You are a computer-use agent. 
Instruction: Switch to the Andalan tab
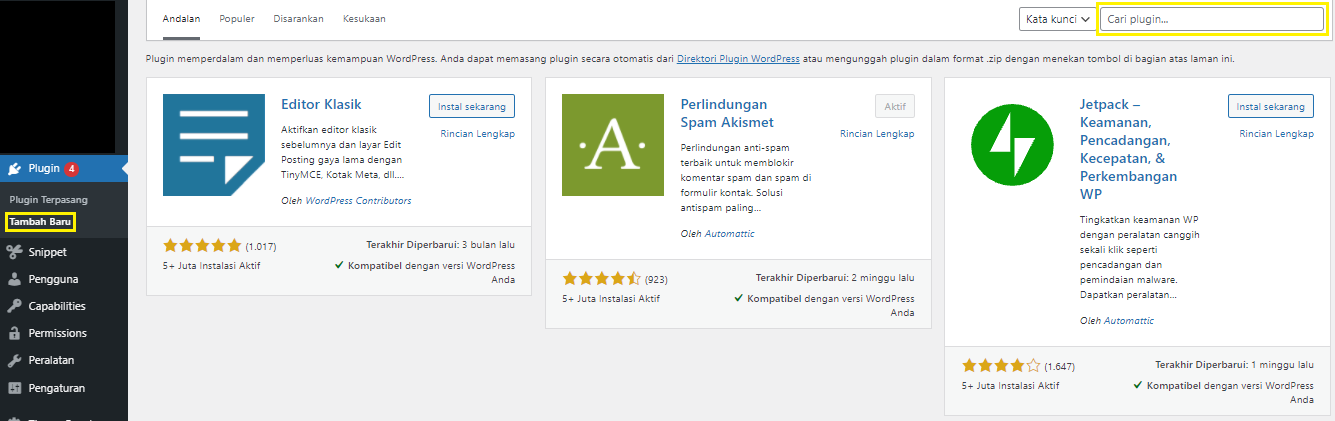point(181,19)
